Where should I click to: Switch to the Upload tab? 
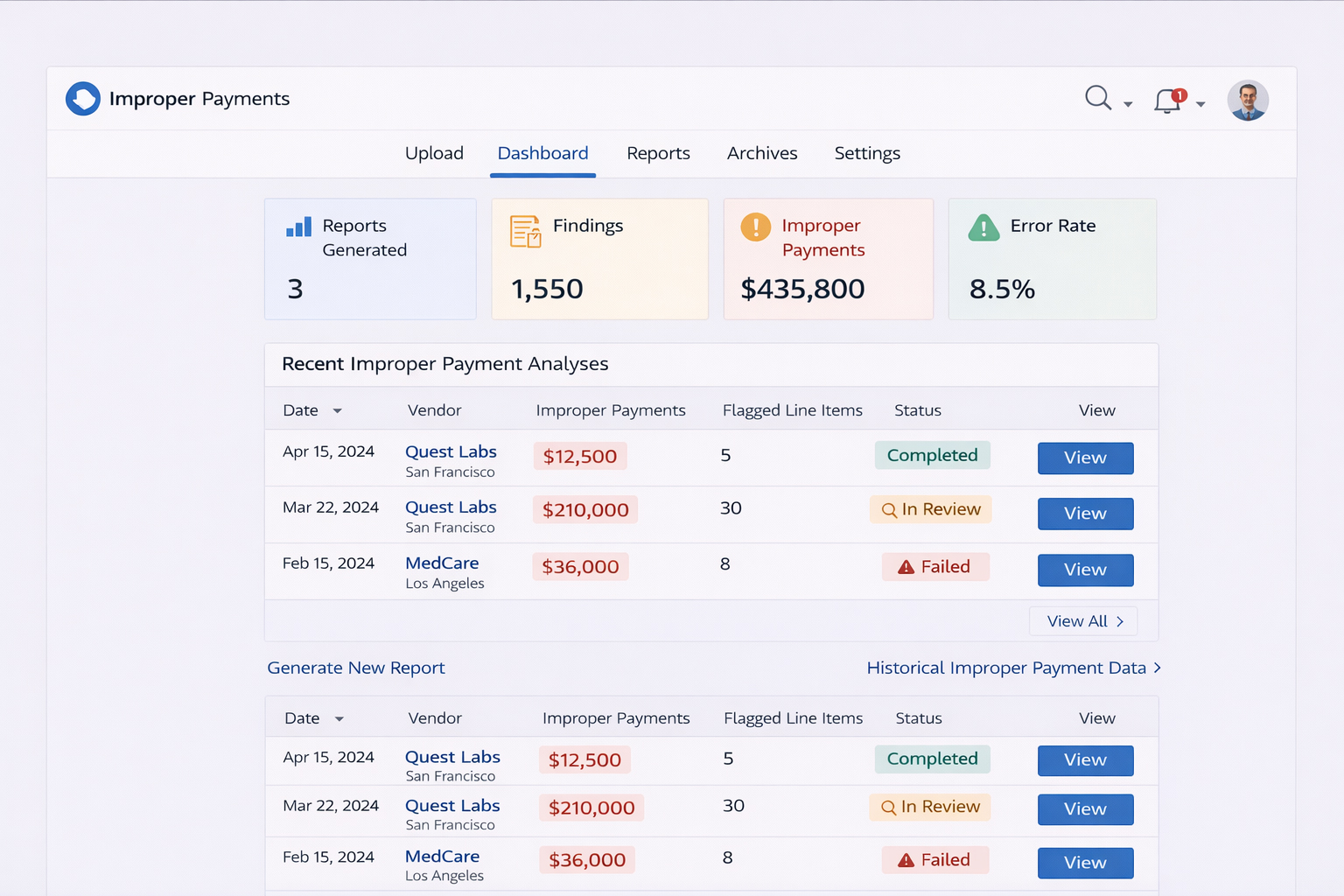[434, 153]
